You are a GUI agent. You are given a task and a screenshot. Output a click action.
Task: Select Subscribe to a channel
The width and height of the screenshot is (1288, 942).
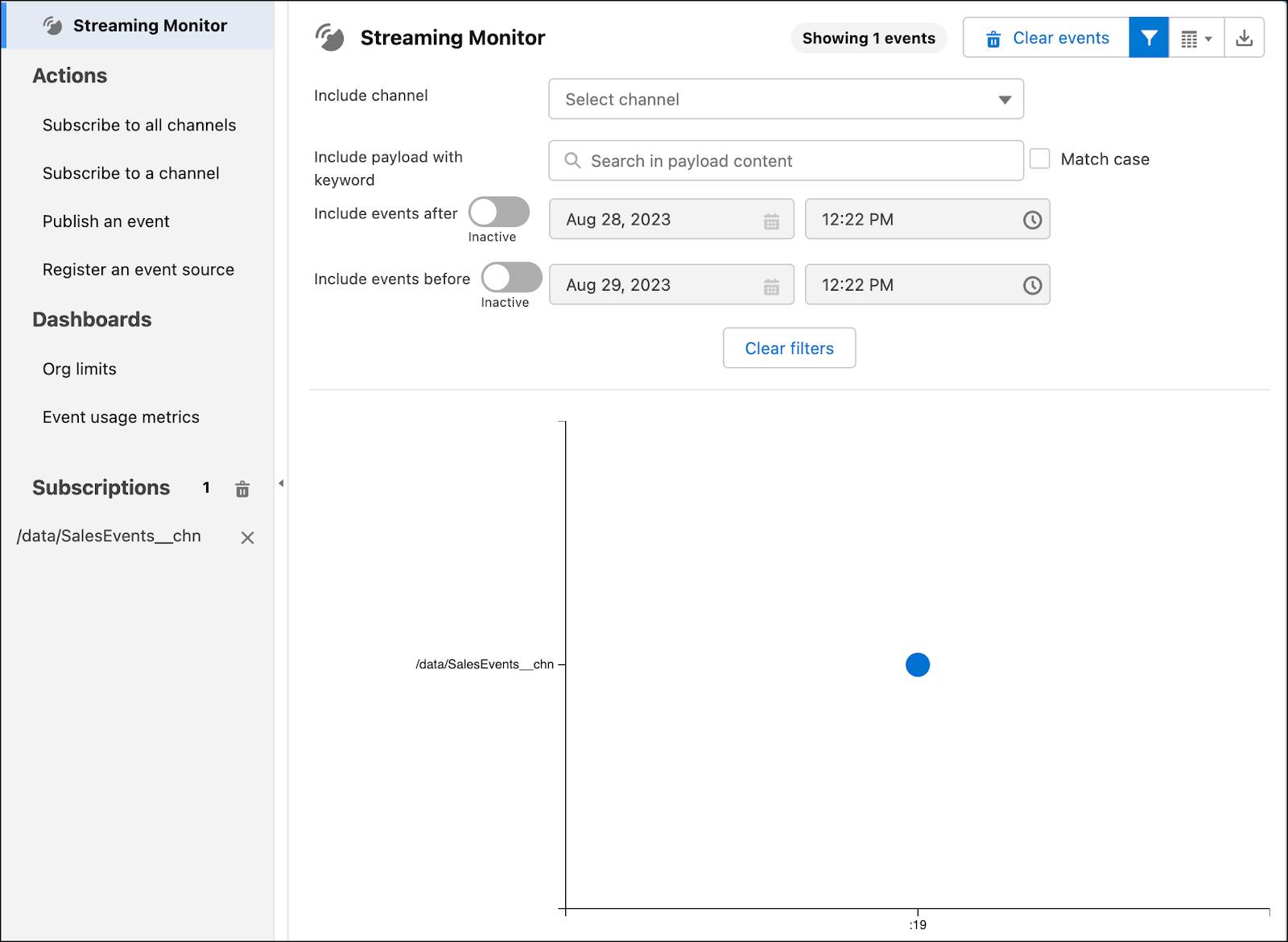[131, 174]
